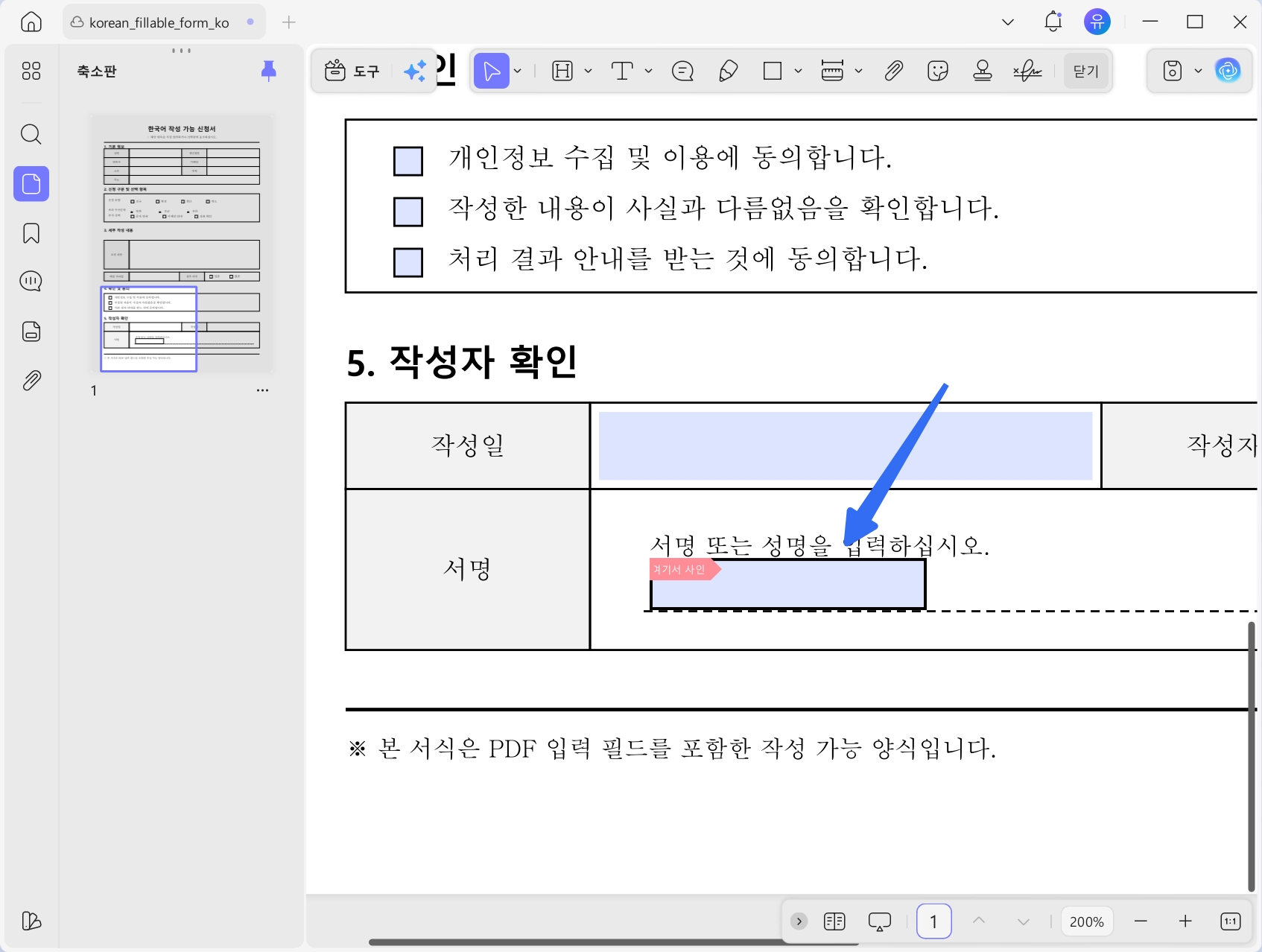Viewport: 1262px width, 952px height.
Task: Go to the next page
Action: click(1024, 921)
